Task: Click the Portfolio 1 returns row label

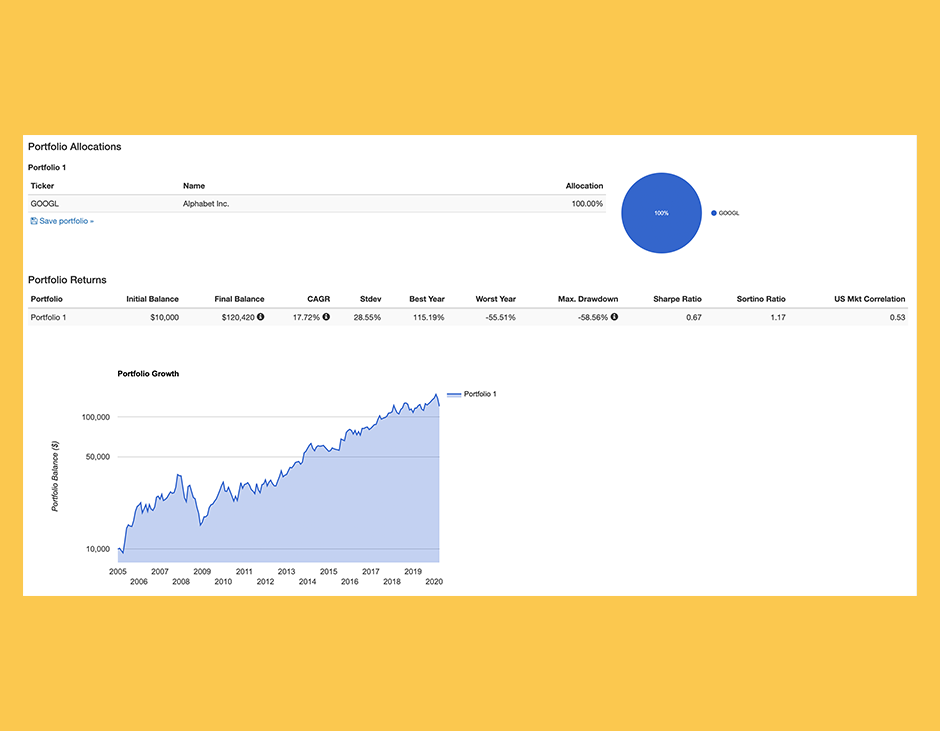Action: 48,317
